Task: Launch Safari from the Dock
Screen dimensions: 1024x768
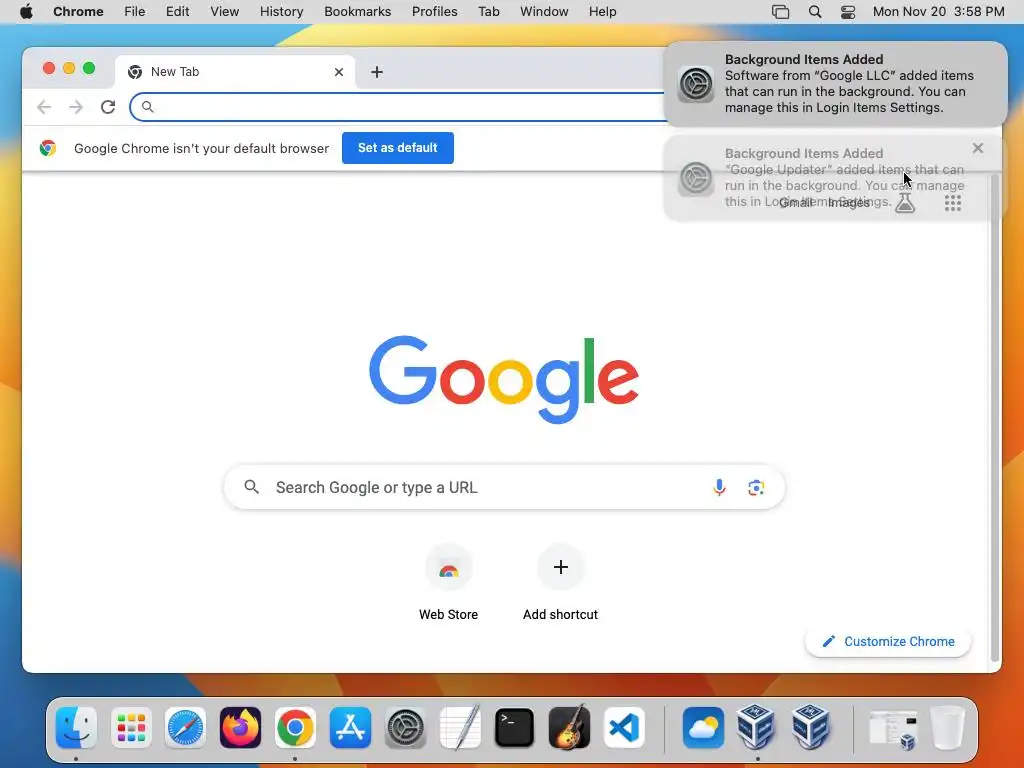Action: pyautogui.click(x=185, y=727)
